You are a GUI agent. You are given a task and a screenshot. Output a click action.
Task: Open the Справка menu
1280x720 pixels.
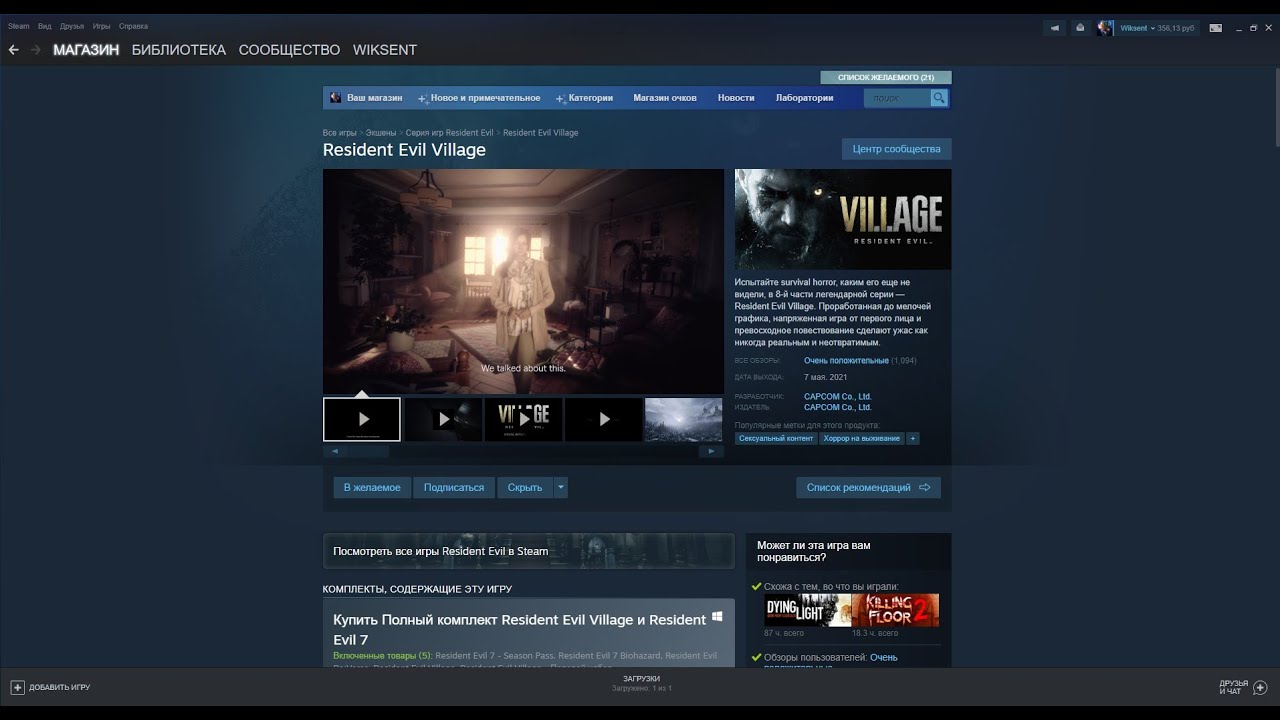tap(133, 26)
